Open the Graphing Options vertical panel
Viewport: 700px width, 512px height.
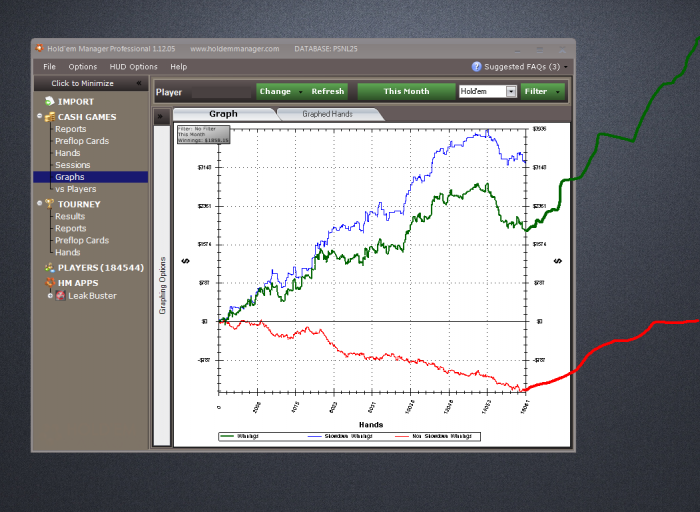tap(162, 286)
